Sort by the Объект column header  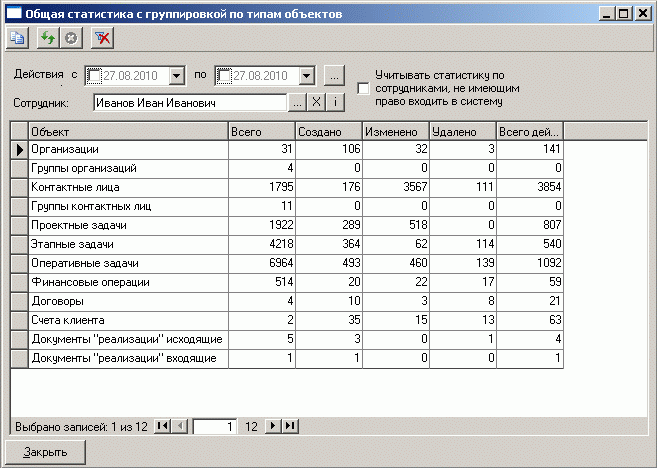tap(128, 132)
